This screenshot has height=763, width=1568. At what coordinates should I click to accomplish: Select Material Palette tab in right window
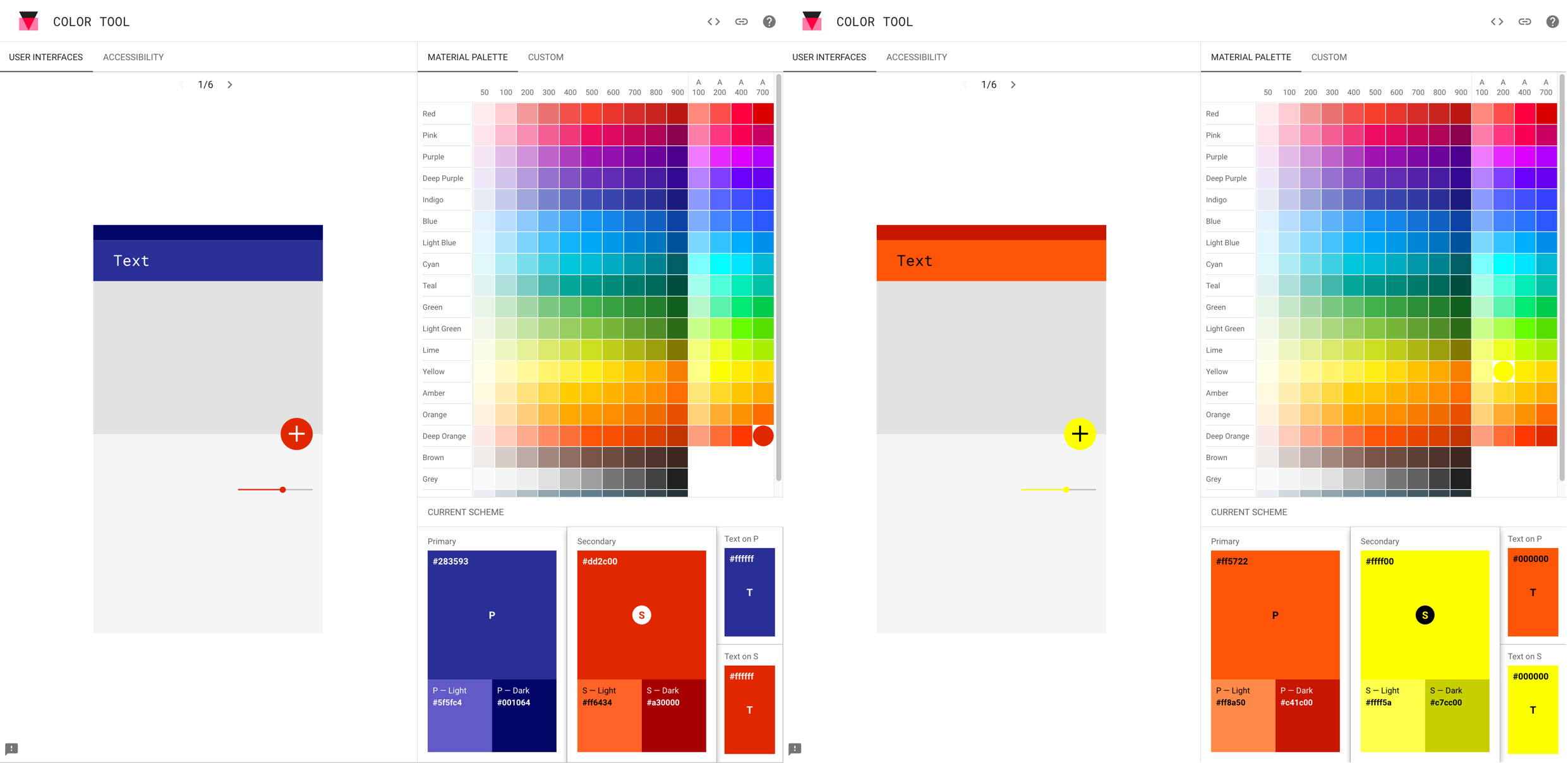(x=1251, y=57)
